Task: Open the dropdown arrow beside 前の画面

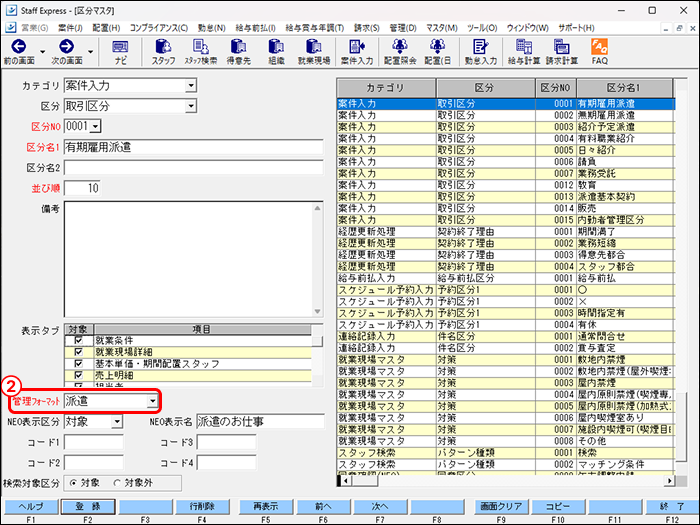Action: tap(43, 52)
